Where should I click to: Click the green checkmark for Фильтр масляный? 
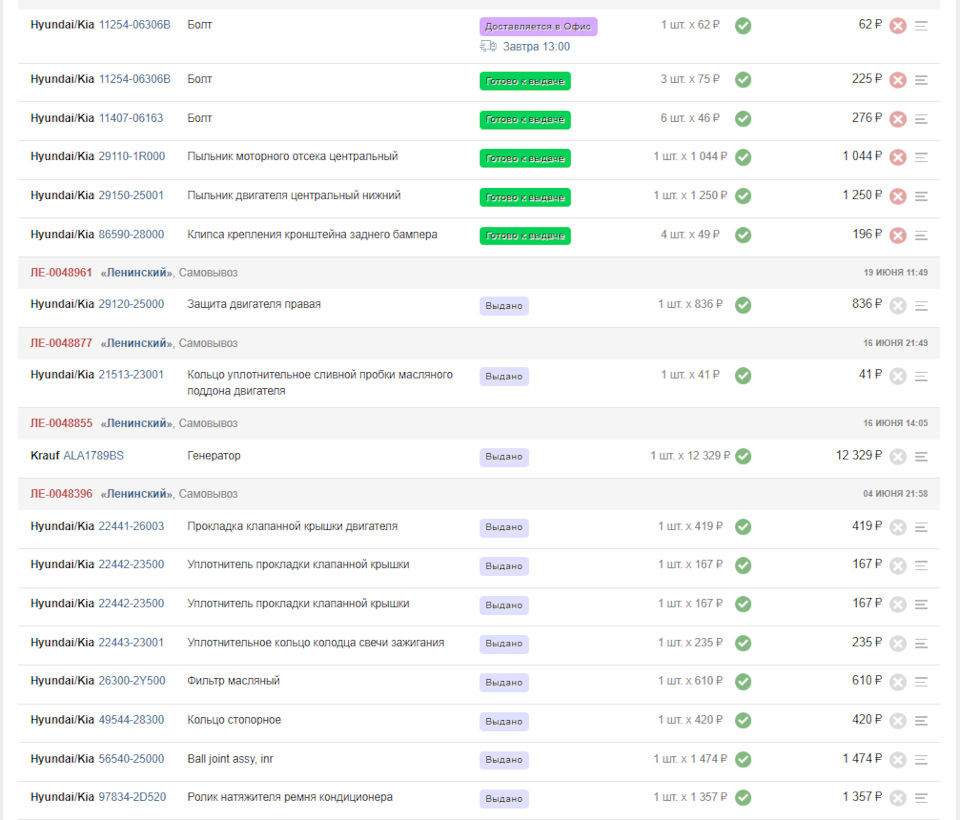point(743,682)
